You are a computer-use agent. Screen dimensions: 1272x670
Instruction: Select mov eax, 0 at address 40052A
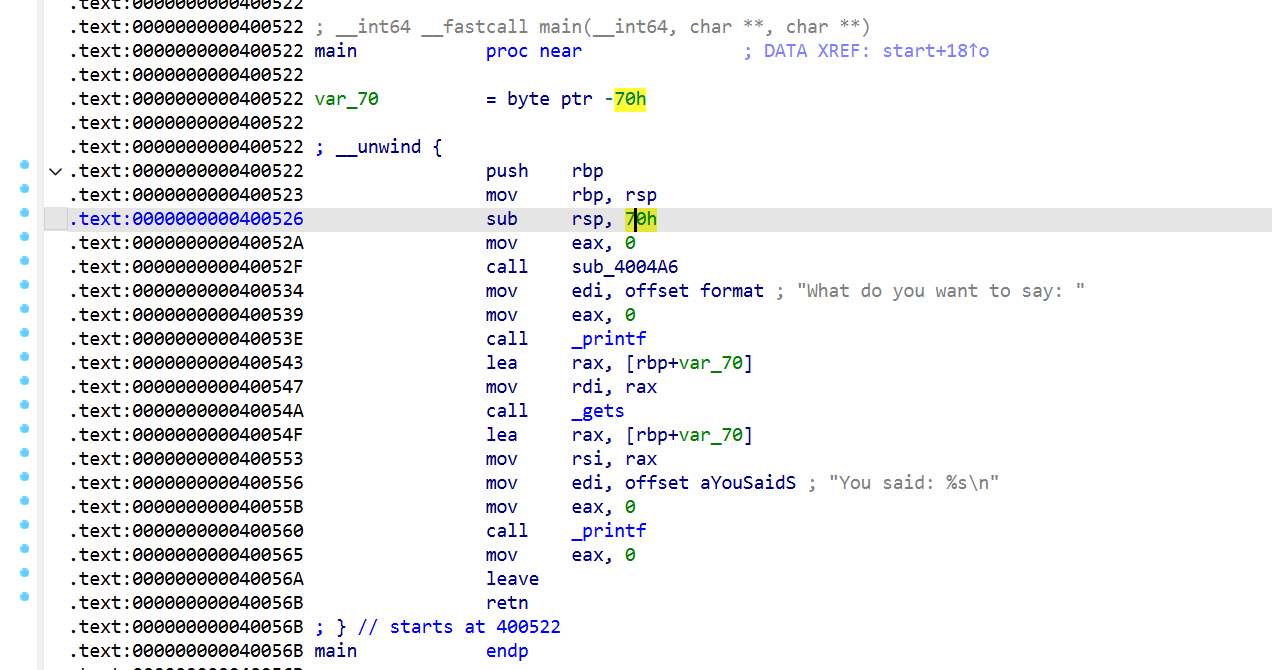click(x=561, y=243)
